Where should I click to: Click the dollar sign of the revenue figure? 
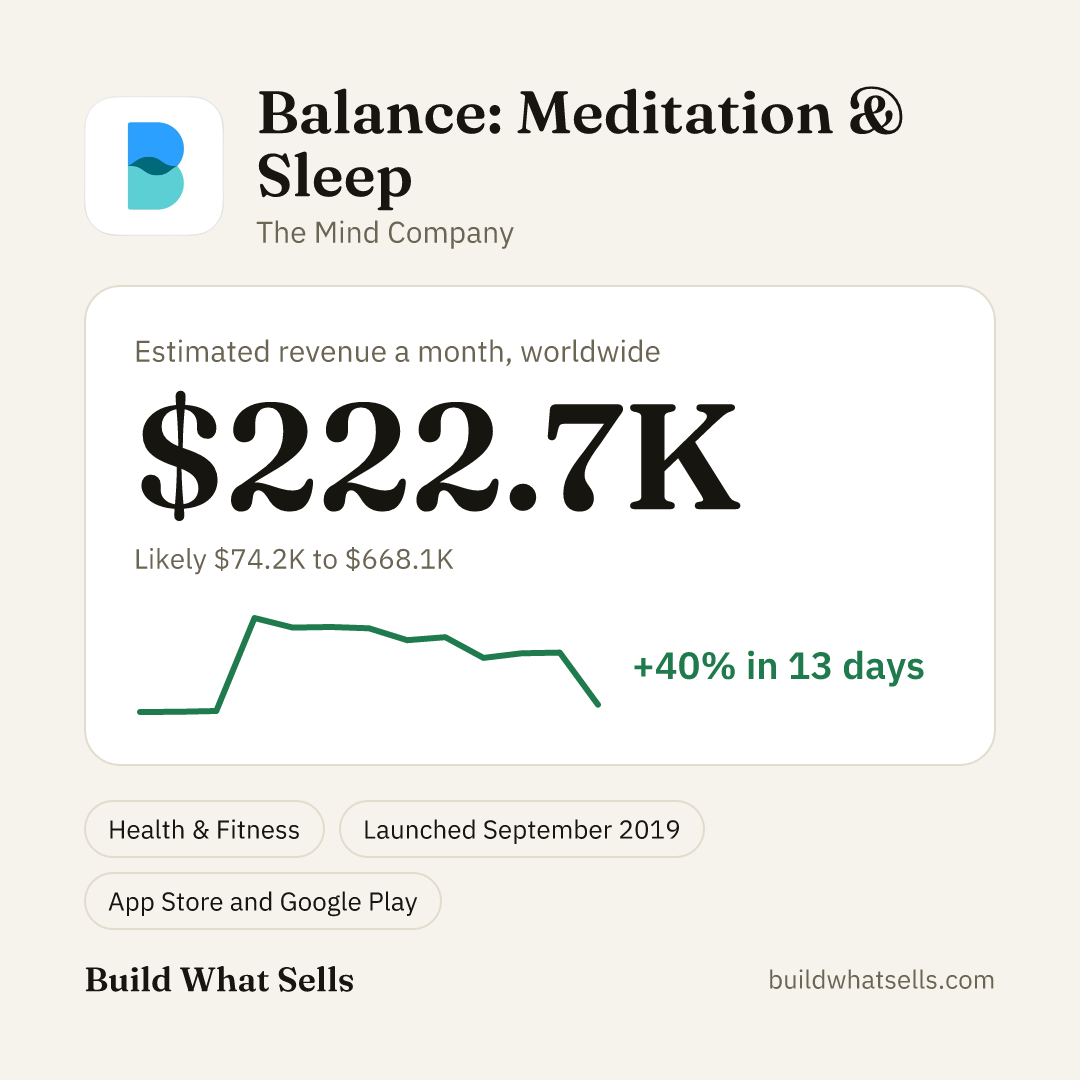click(178, 455)
